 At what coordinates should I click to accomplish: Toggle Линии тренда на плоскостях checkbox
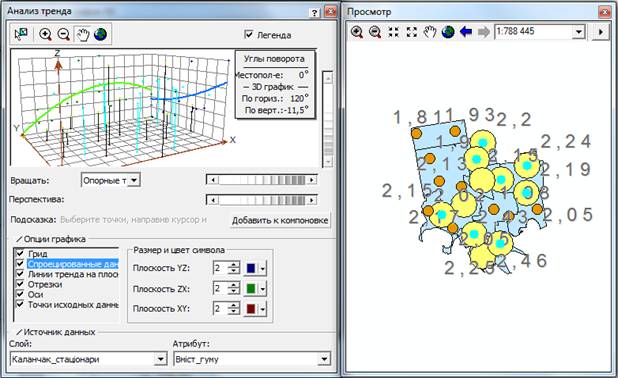[20, 274]
